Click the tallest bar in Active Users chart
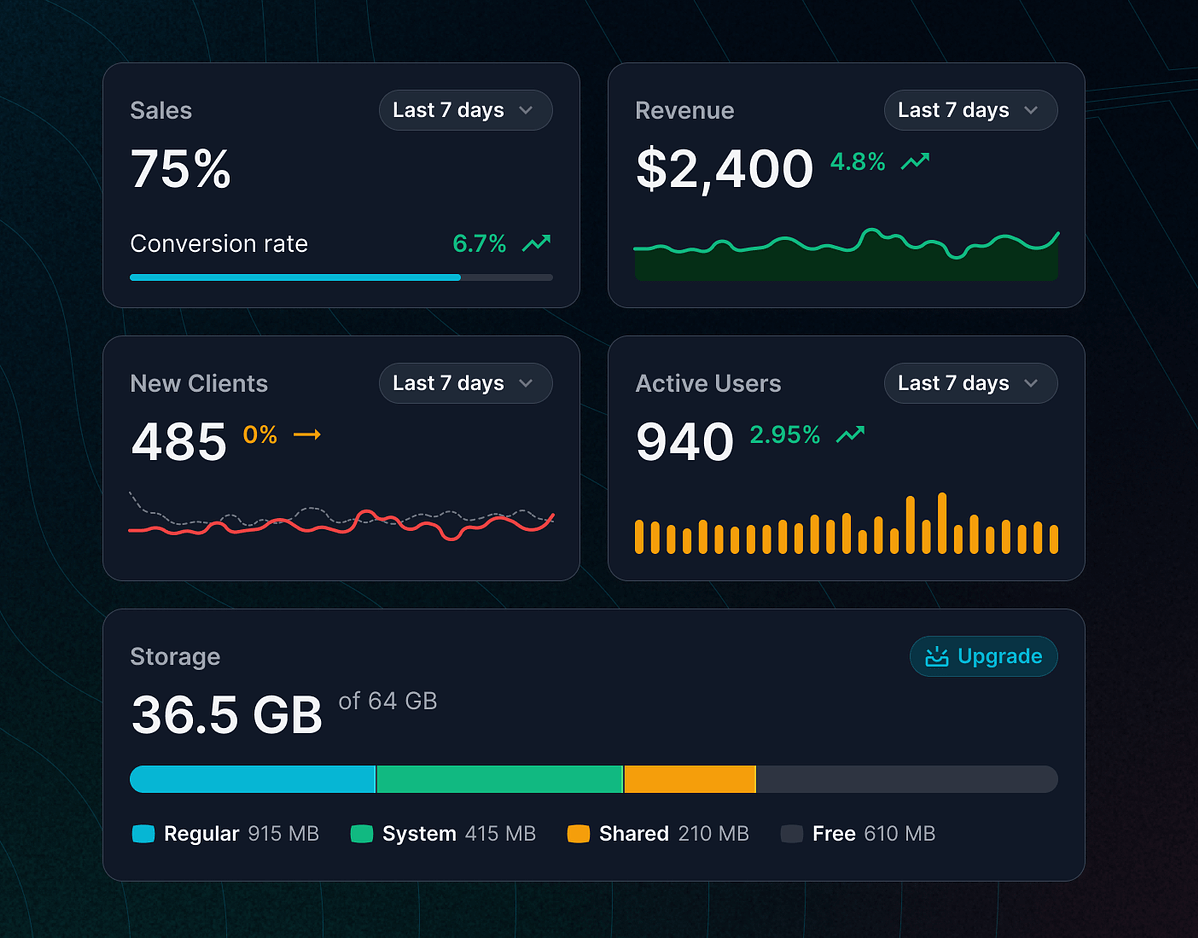The height and width of the screenshot is (938, 1198). tap(942, 523)
